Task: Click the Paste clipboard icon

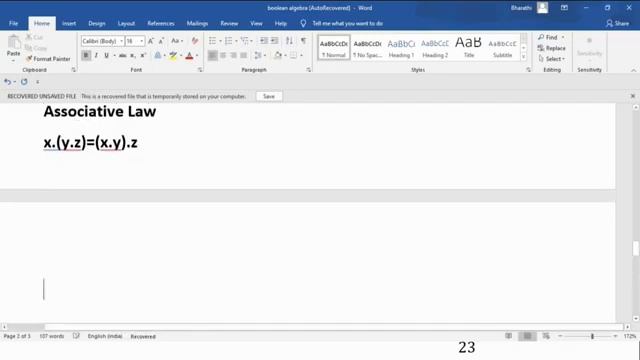Action: (13, 42)
